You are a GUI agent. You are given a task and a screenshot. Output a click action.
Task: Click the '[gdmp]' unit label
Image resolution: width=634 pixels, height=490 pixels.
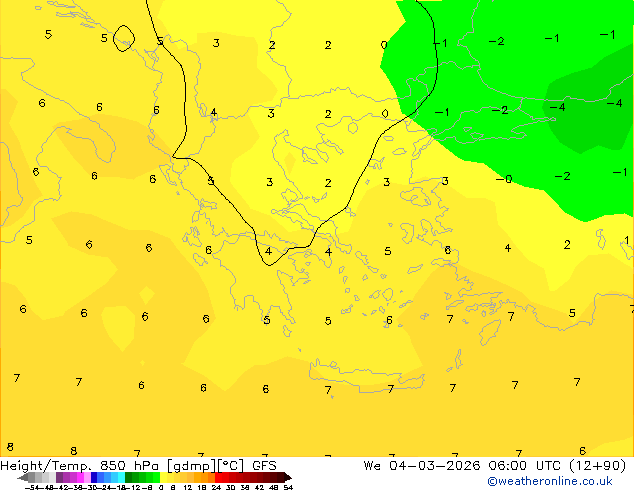tap(192, 466)
